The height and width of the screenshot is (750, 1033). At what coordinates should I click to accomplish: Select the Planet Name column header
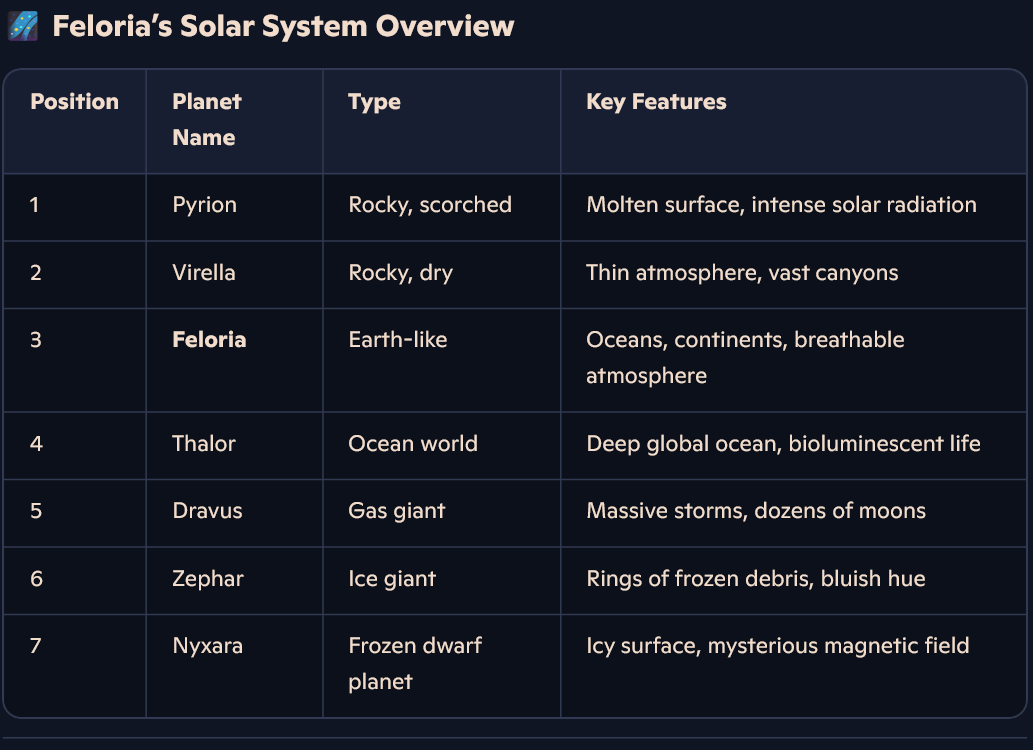pyautogui.click(x=206, y=120)
